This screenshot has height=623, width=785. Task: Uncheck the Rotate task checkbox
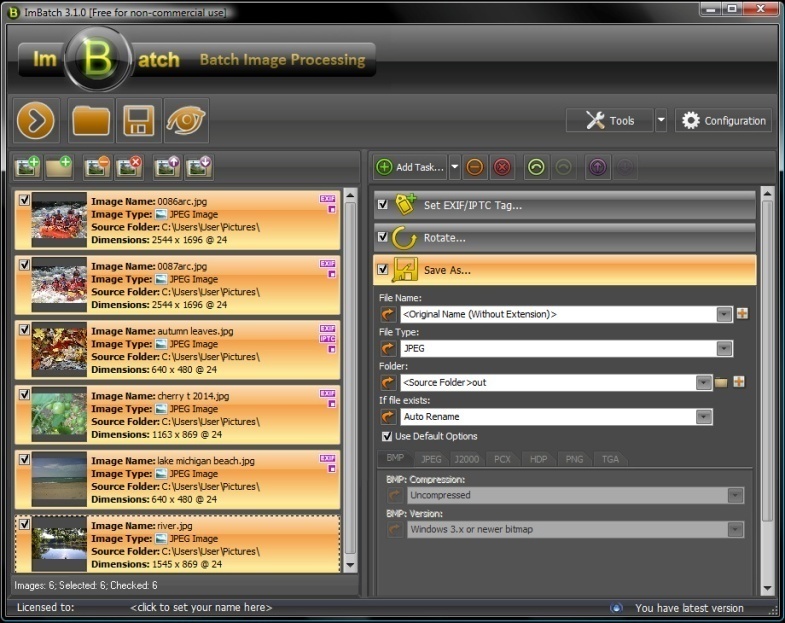point(382,238)
